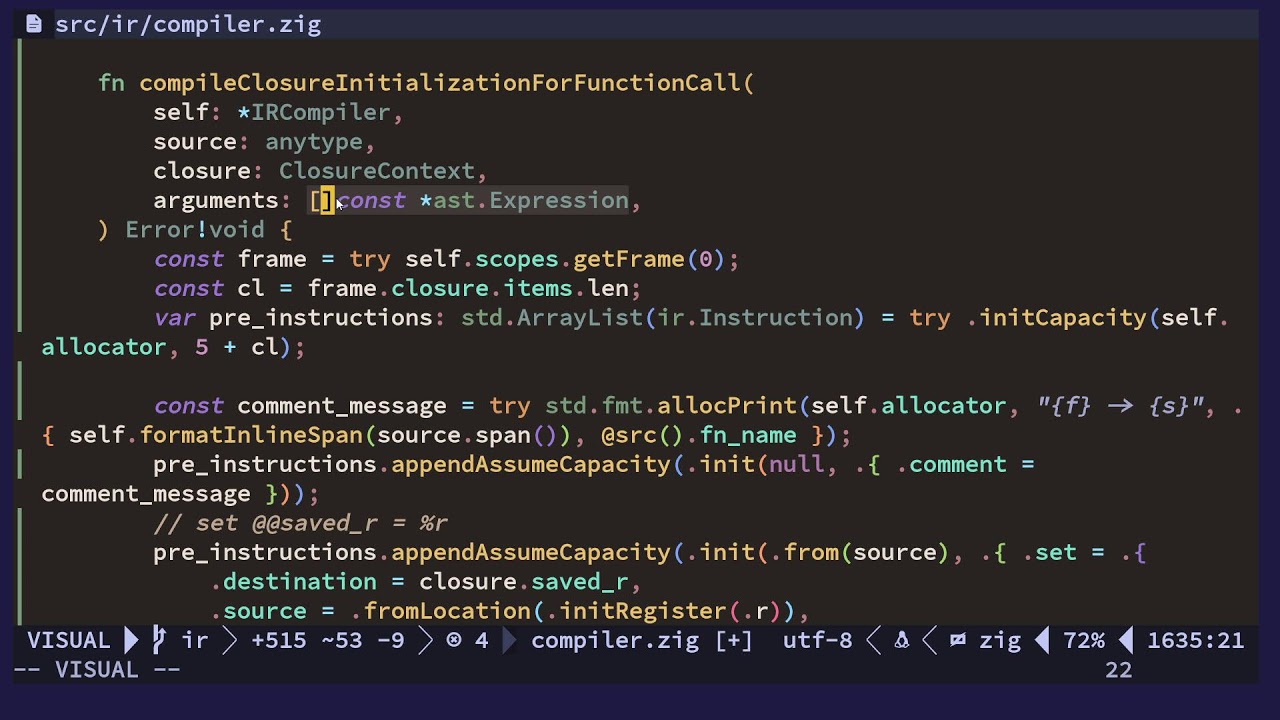Click the ~53 changed lines count

click(x=342, y=640)
